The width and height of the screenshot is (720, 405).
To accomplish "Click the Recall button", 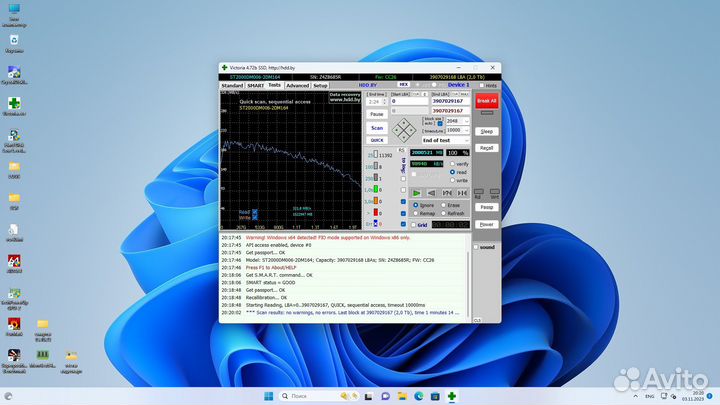I will [486, 148].
